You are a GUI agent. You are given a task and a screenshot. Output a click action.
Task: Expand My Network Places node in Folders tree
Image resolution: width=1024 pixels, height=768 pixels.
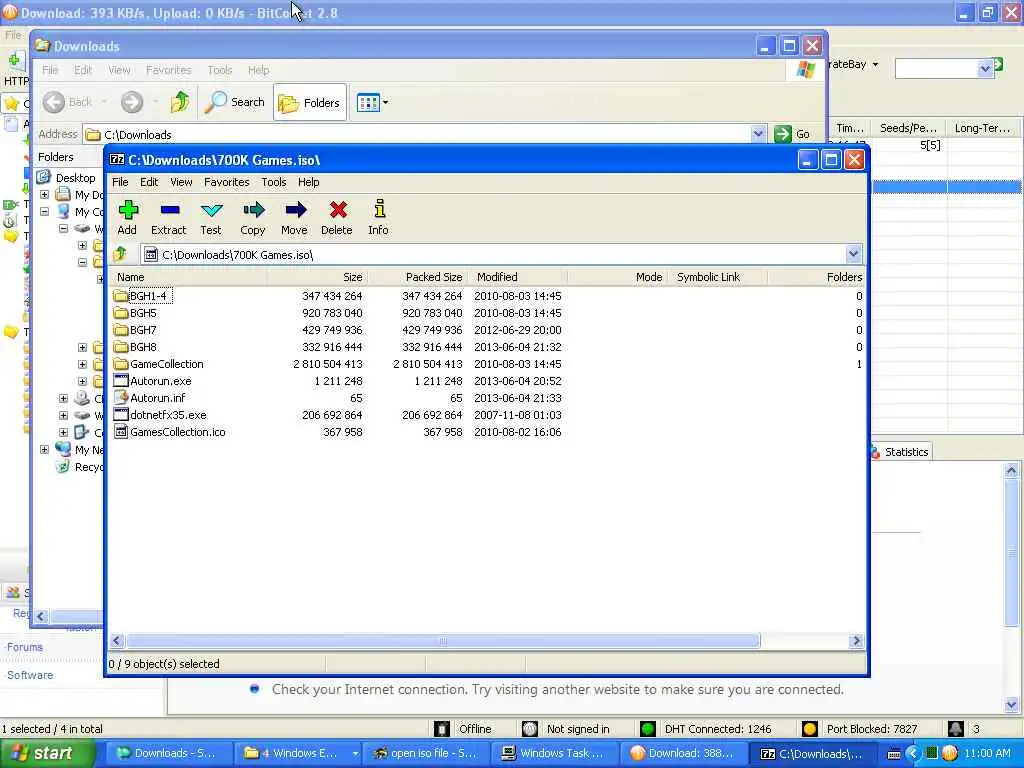(x=44, y=449)
